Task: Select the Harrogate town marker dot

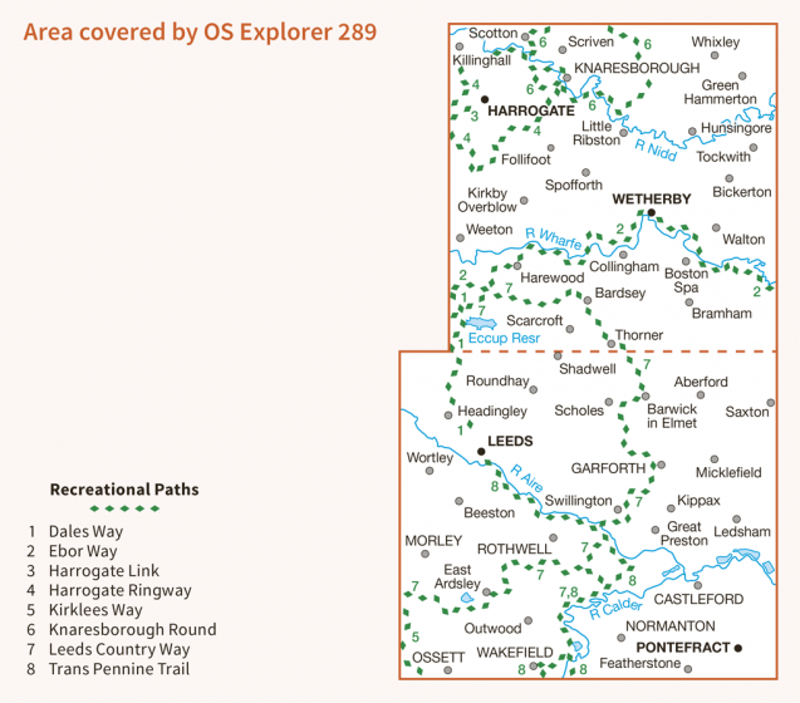Action: tap(485, 99)
